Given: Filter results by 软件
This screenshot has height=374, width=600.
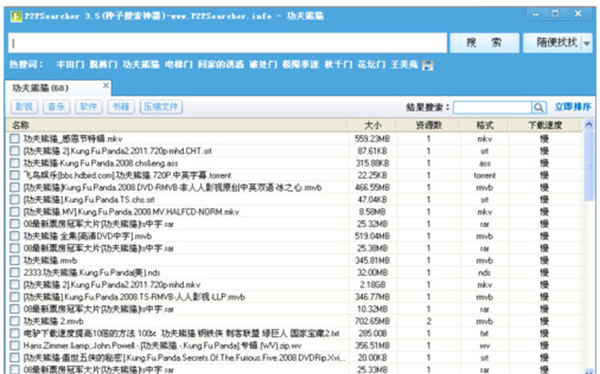Looking at the screenshot, I should pos(88,107).
